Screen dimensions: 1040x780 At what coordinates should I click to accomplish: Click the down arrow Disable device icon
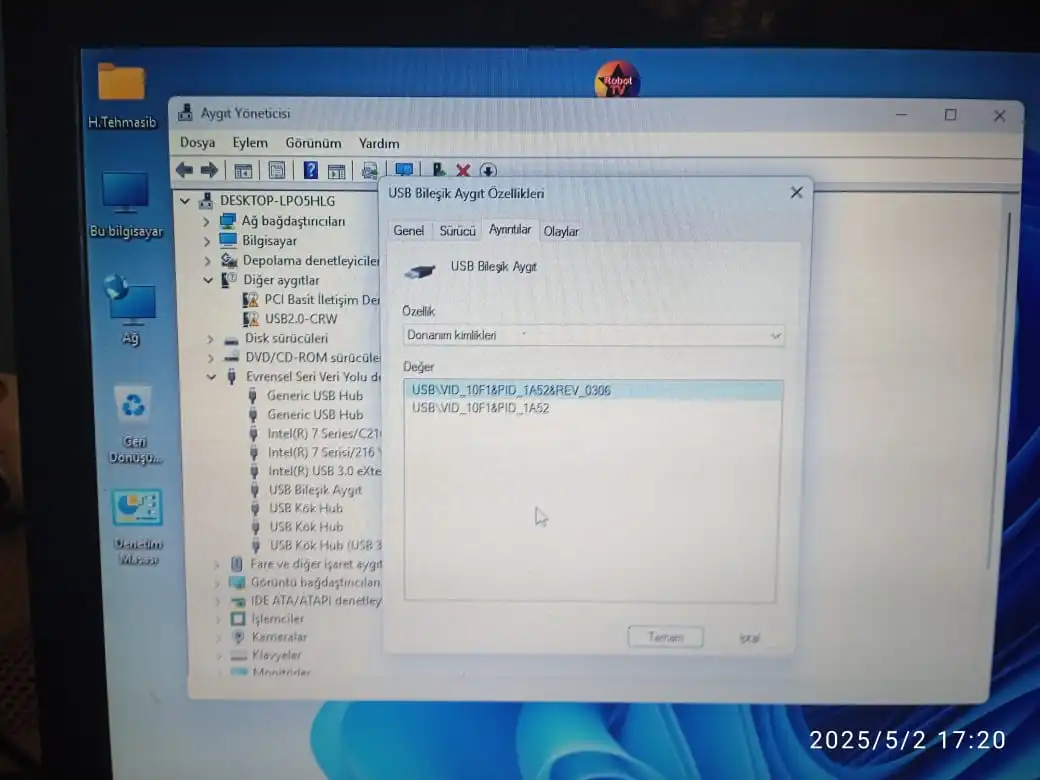click(488, 170)
